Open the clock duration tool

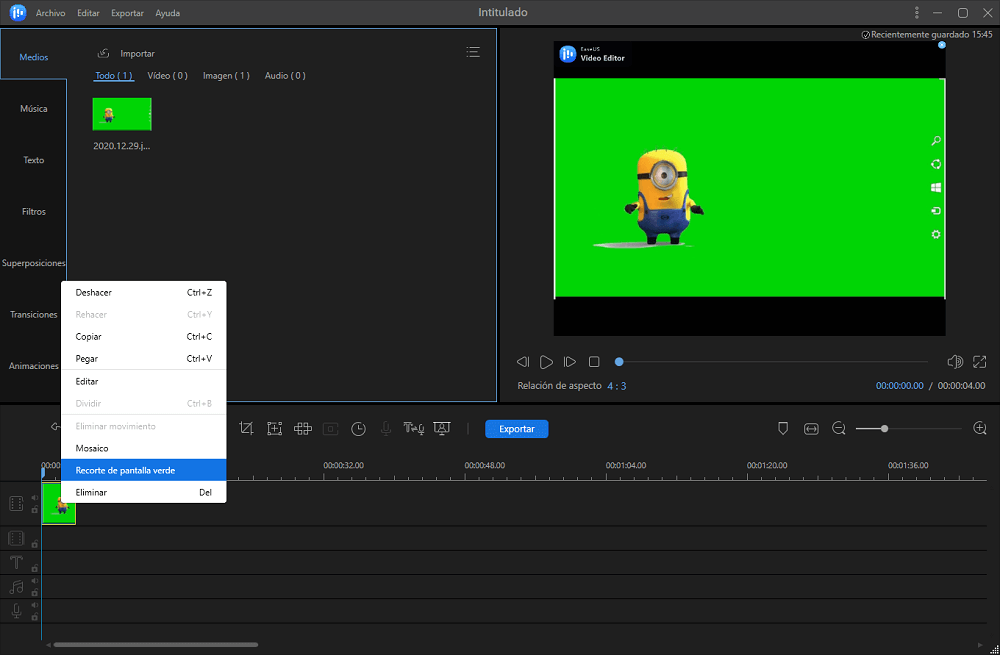[x=358, y=429]
